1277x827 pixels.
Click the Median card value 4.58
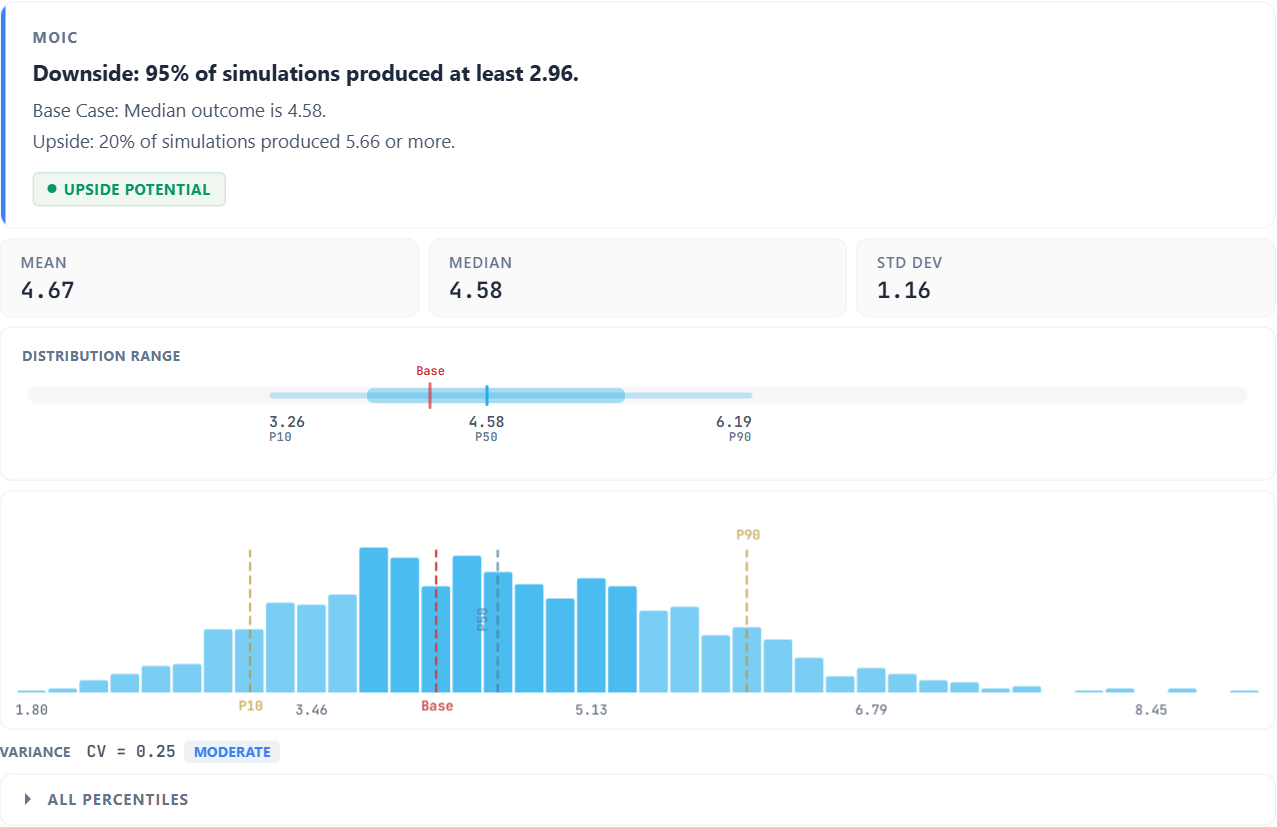(x=476, y=291)
